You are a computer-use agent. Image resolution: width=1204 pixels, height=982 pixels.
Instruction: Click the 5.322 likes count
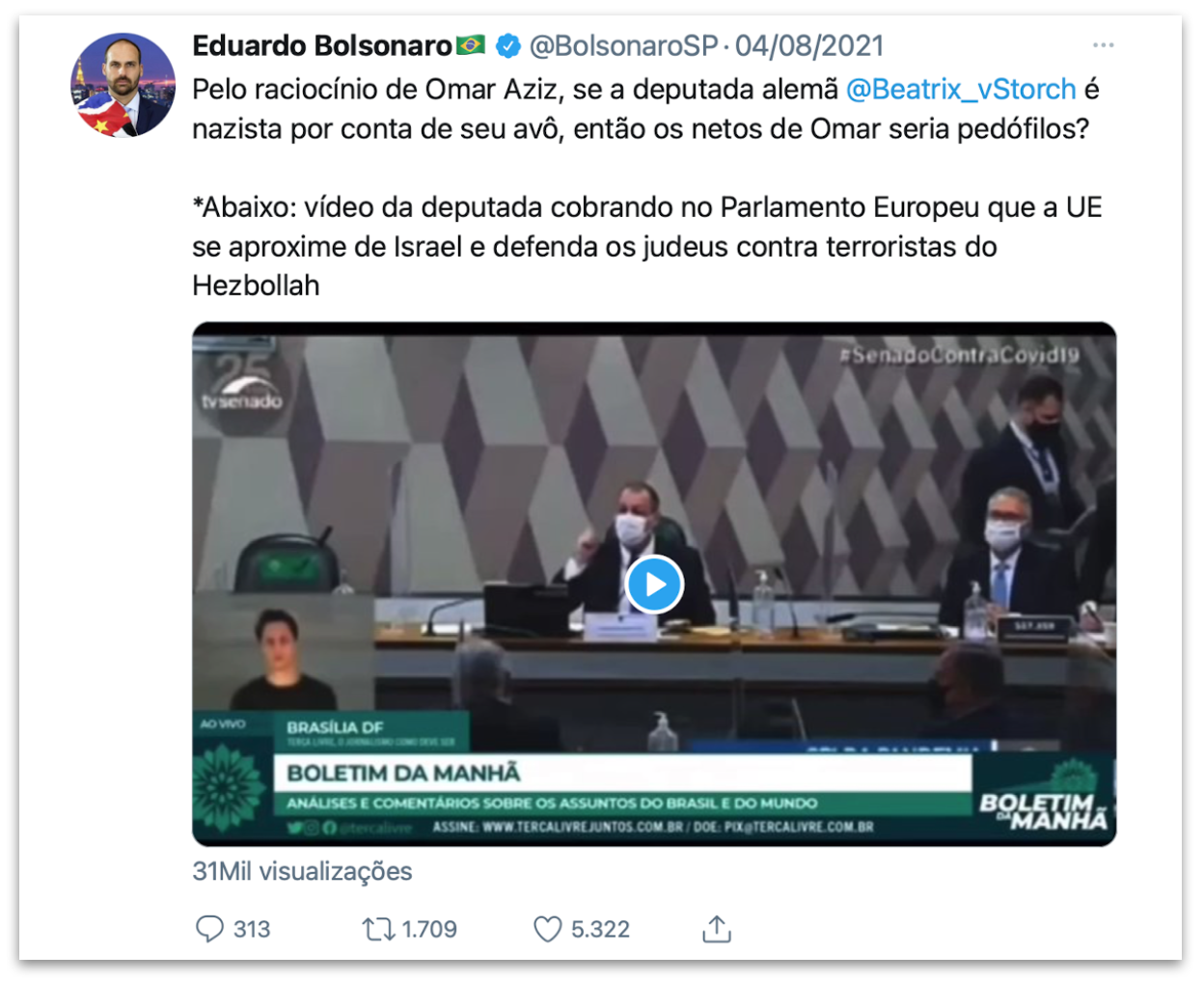(600, 929)
